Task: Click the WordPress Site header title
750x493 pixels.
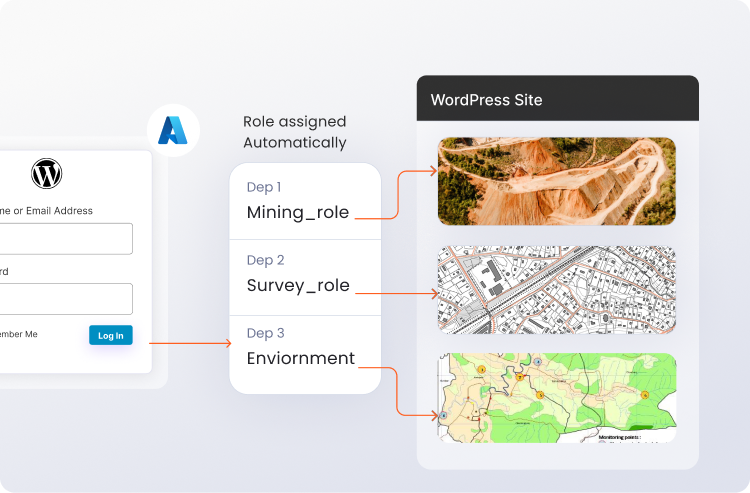Action: [486, 100]
